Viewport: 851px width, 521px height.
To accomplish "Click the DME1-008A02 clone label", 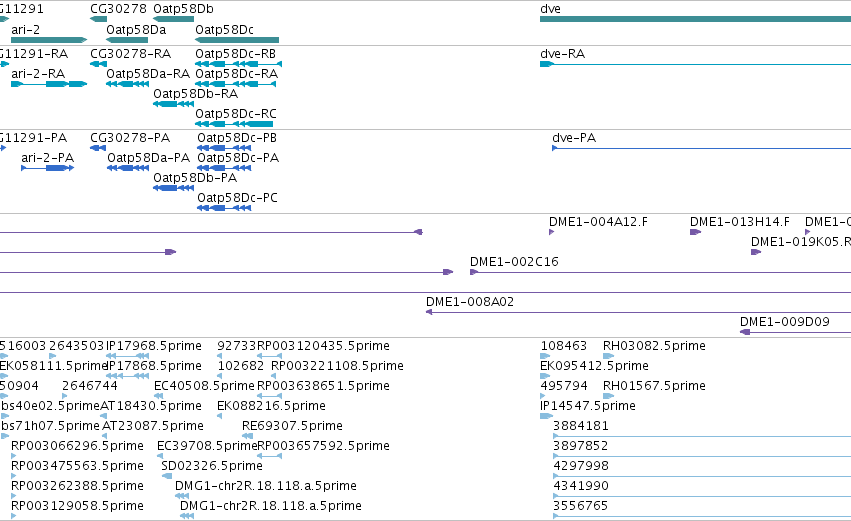I will tap(469, 302).
